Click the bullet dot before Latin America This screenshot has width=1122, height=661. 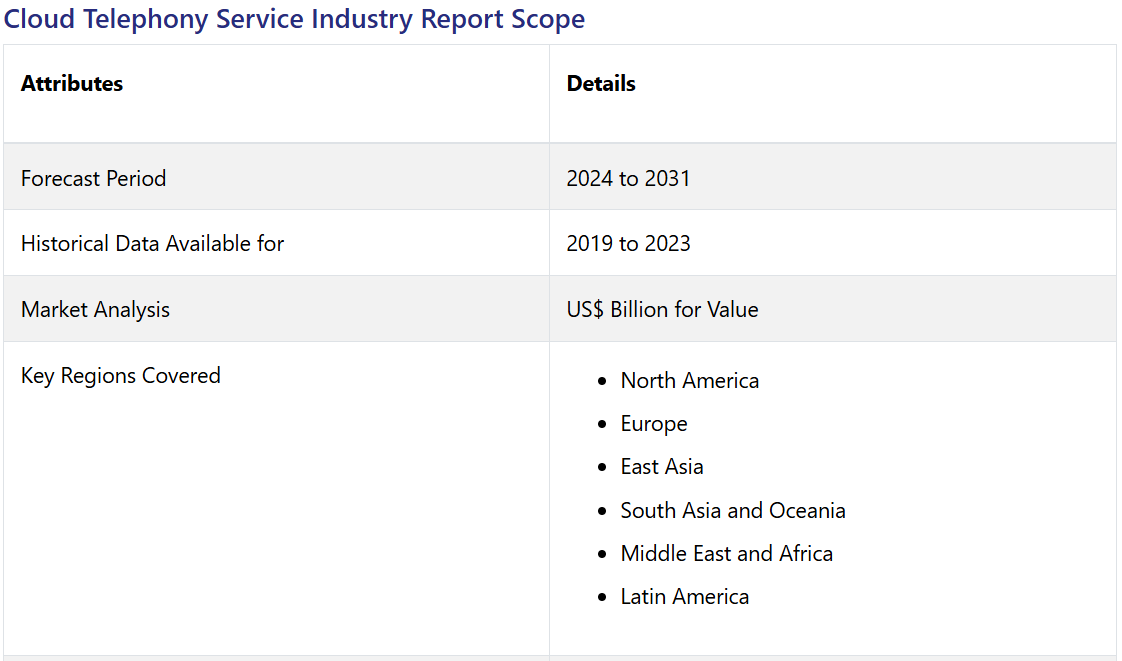coord(601,598)
